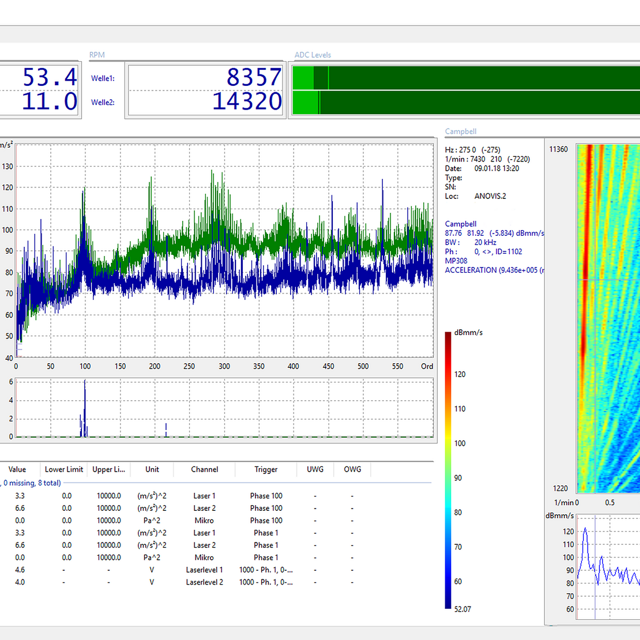Image resolution: width=640 pixels, height=640 pixels.
Task: Click the ADC Levels group label
Action: [313, 55]
